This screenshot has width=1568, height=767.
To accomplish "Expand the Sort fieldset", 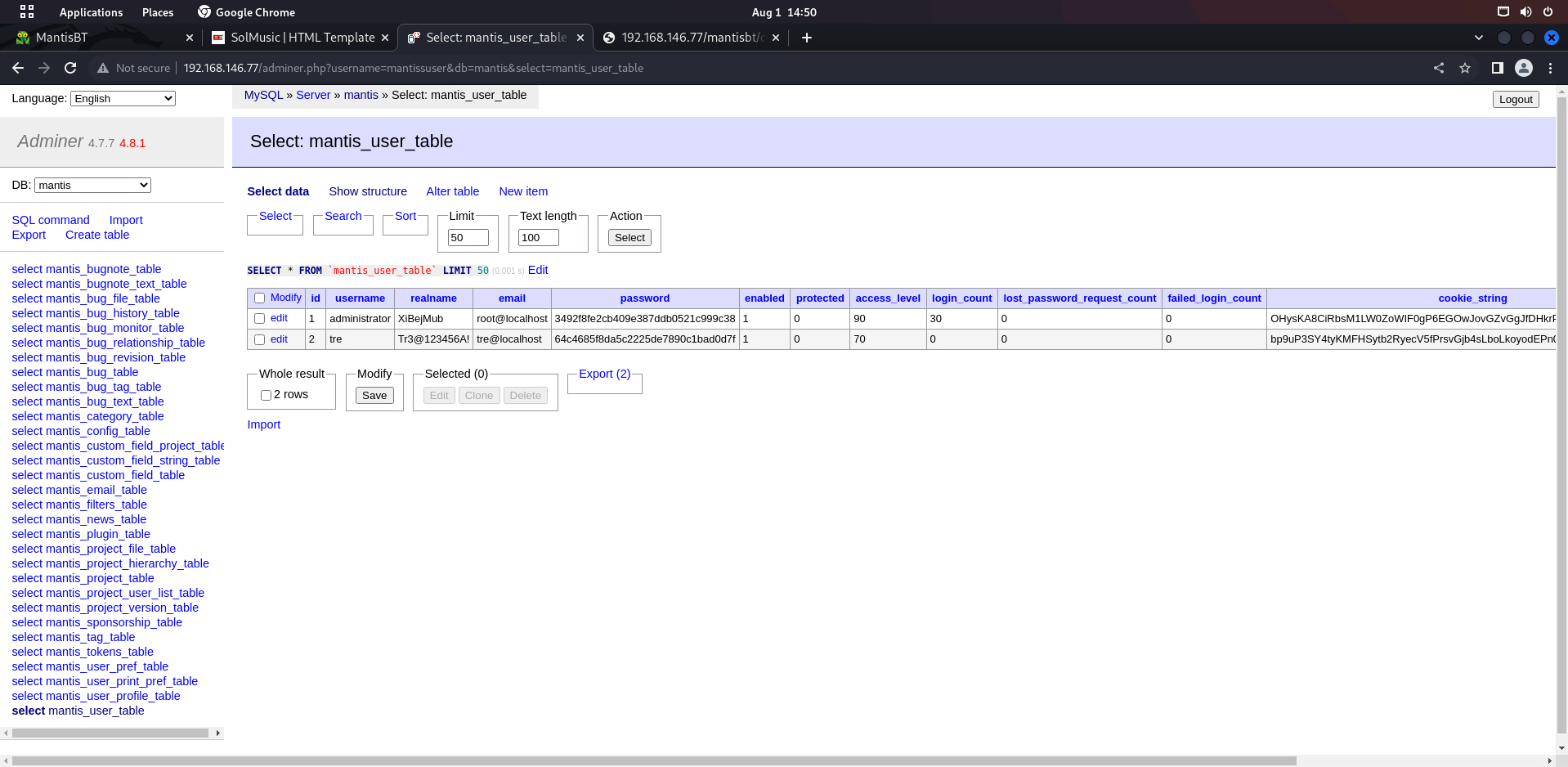I will coord(405,216).
